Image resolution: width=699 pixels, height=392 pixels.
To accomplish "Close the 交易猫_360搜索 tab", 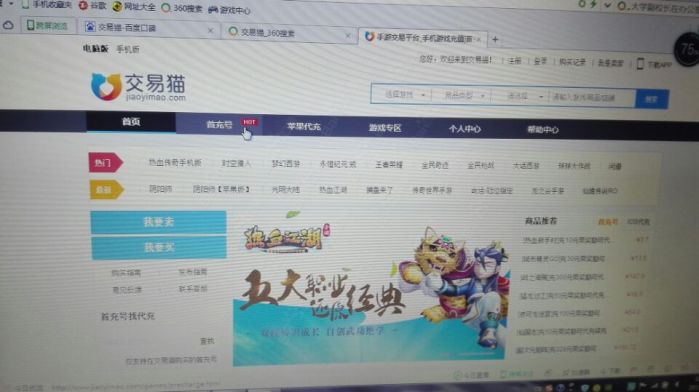I will point(348,36).
